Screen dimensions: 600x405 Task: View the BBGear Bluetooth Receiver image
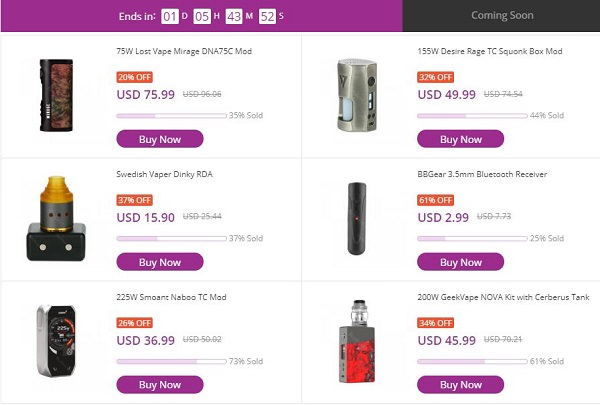coord(357,216)
